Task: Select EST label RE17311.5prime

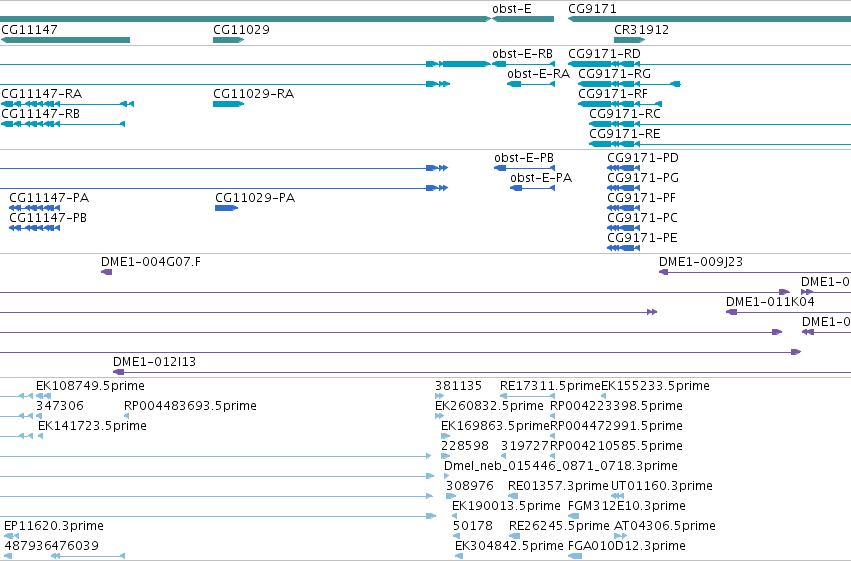Action: (550, 387)
